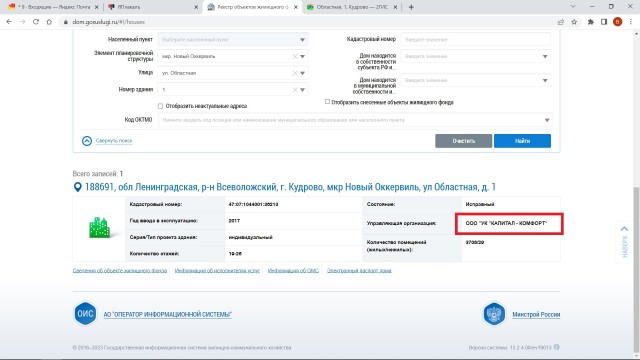Switch to the second browser tab
The image size is (640, 360).
[153, 7]
